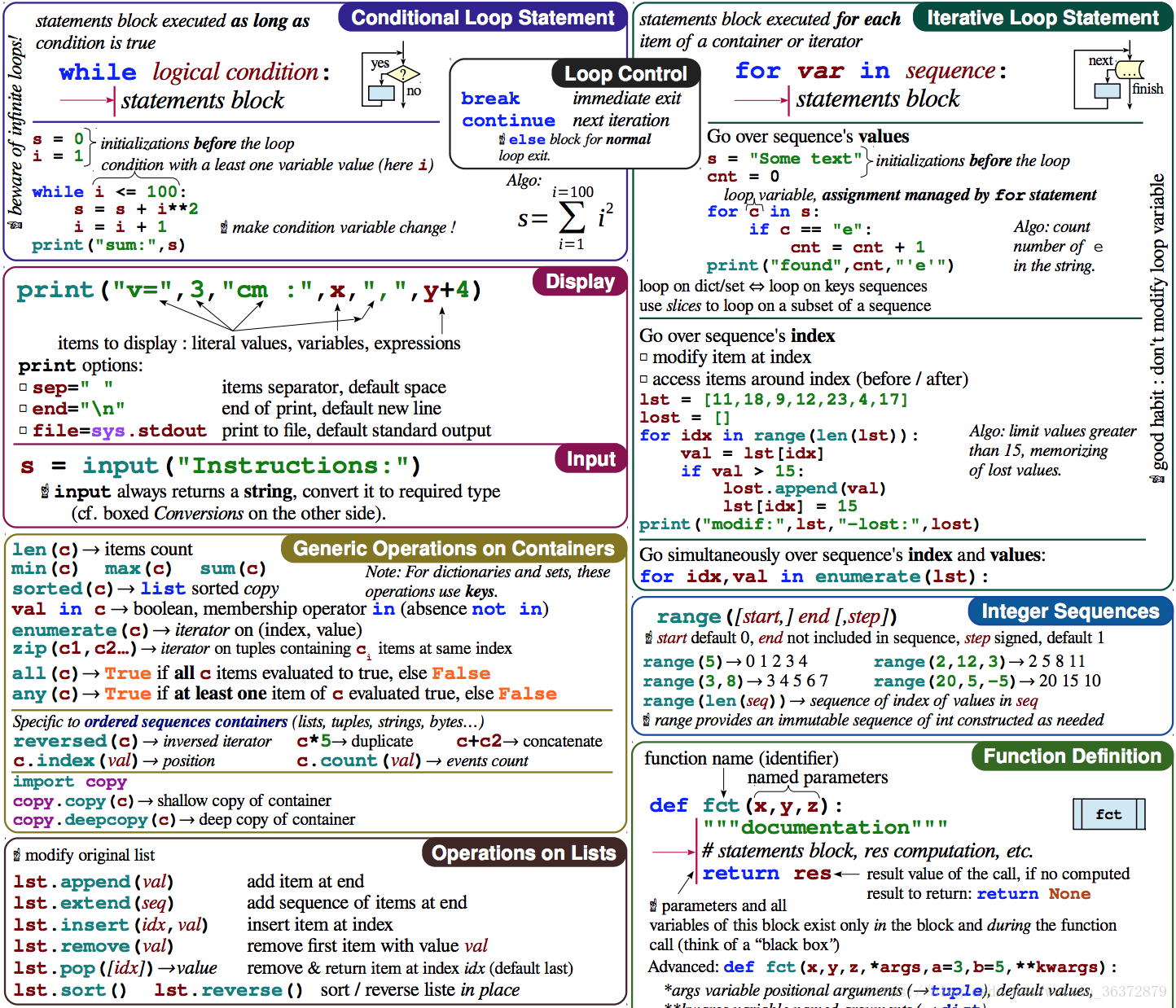Click the 'reversed(c)' entry
The height and width of the screenshot is (1008, 1176).
point(142,742)
